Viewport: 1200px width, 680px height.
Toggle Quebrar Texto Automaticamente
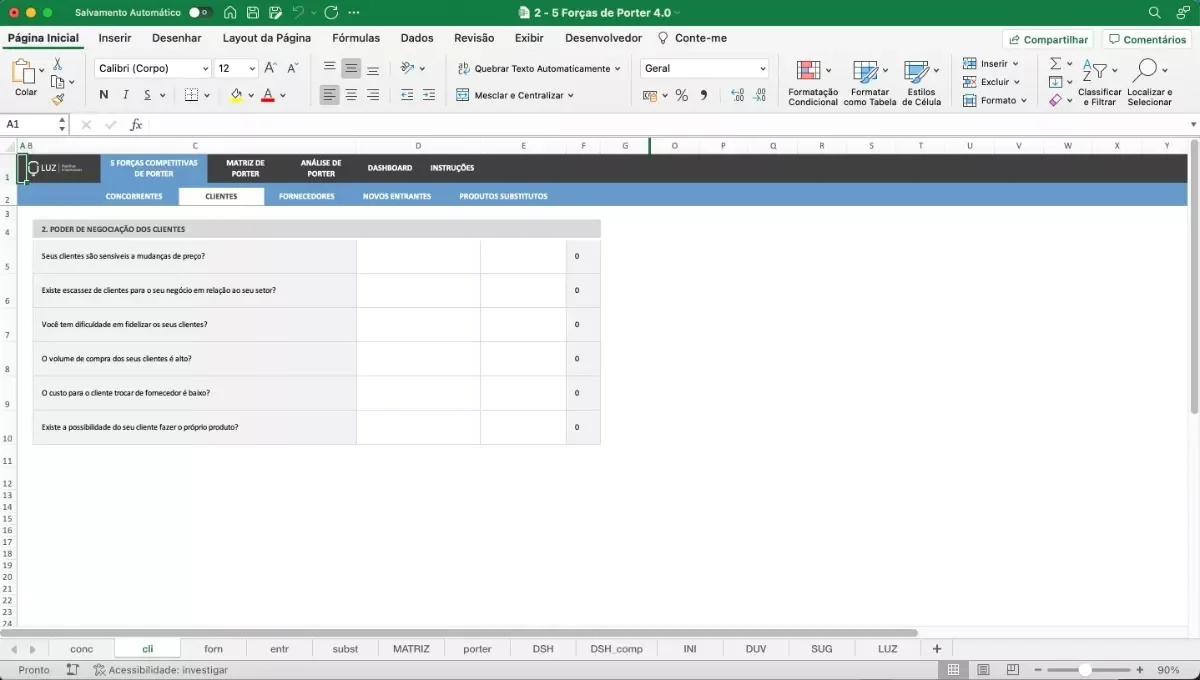pos(538,69)
